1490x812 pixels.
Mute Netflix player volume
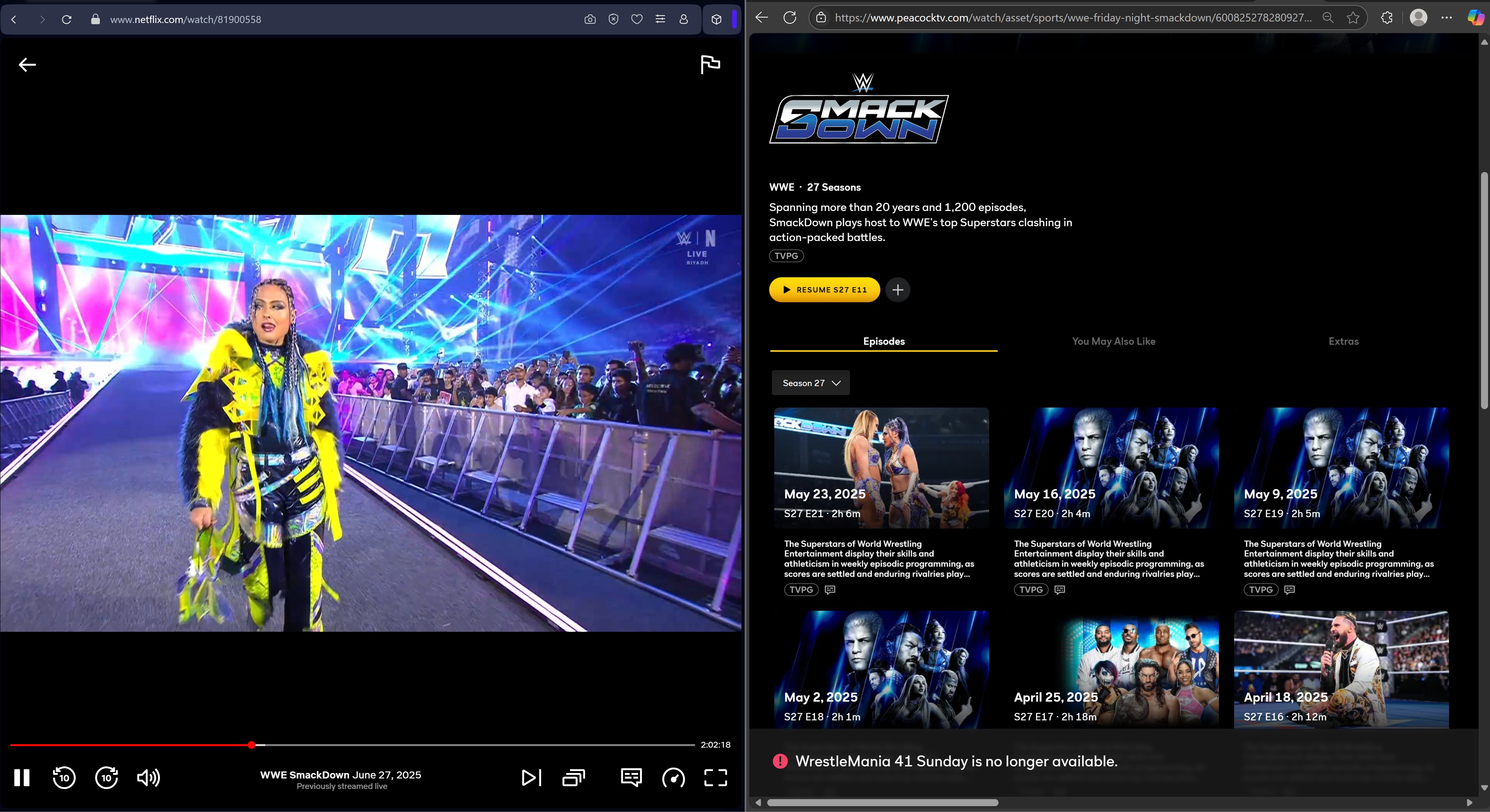pos(149,777)
